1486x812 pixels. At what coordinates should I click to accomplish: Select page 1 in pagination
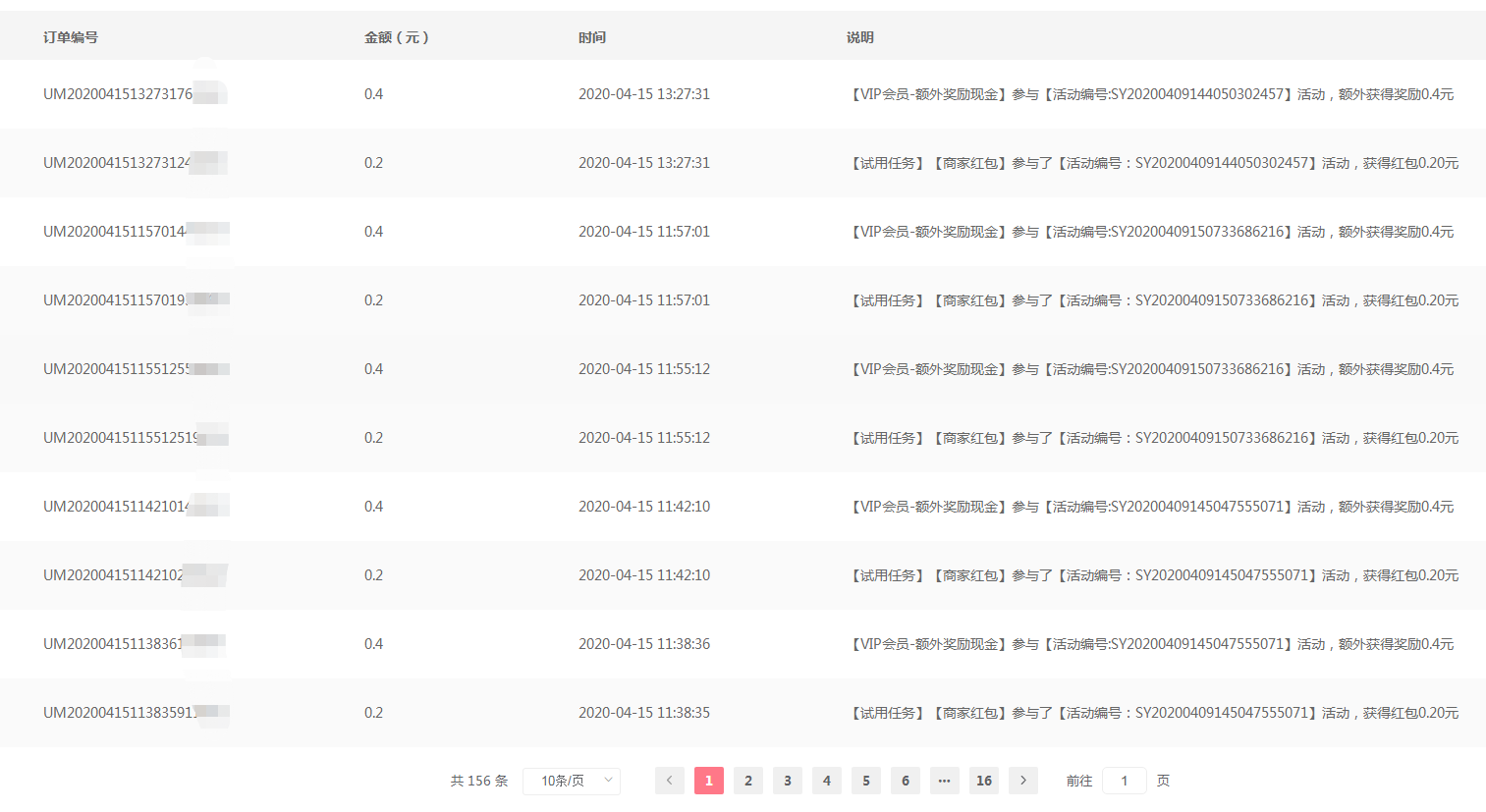(709, 781)
